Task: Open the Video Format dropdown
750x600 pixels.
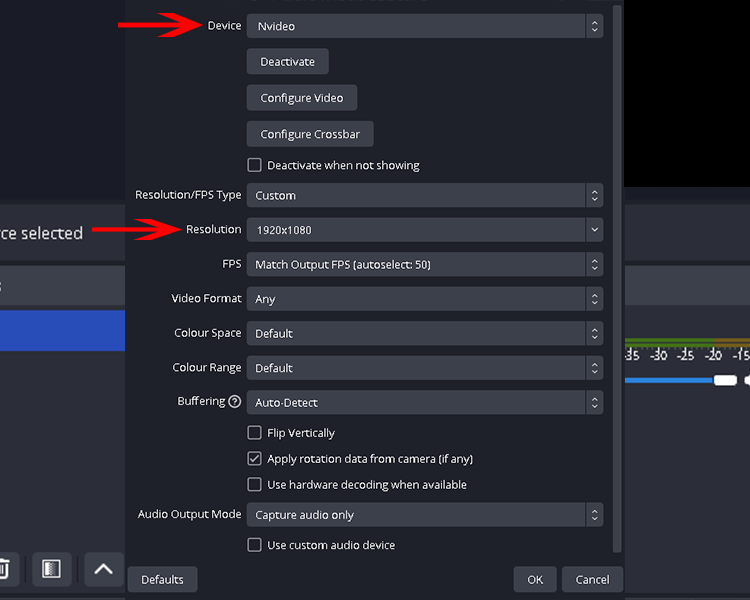Action: click(x=425, y=299)
